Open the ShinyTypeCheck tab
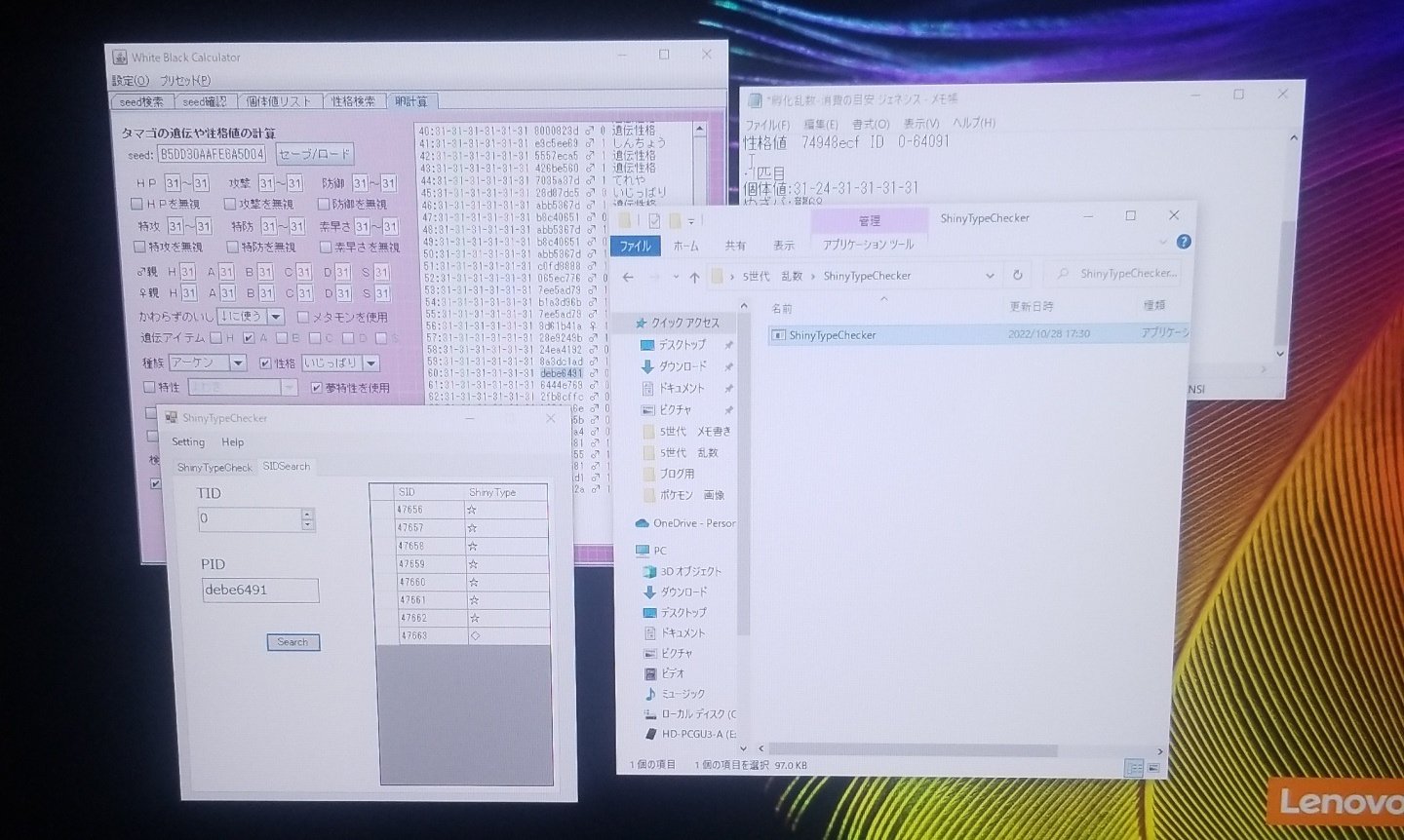 (214, 468)
